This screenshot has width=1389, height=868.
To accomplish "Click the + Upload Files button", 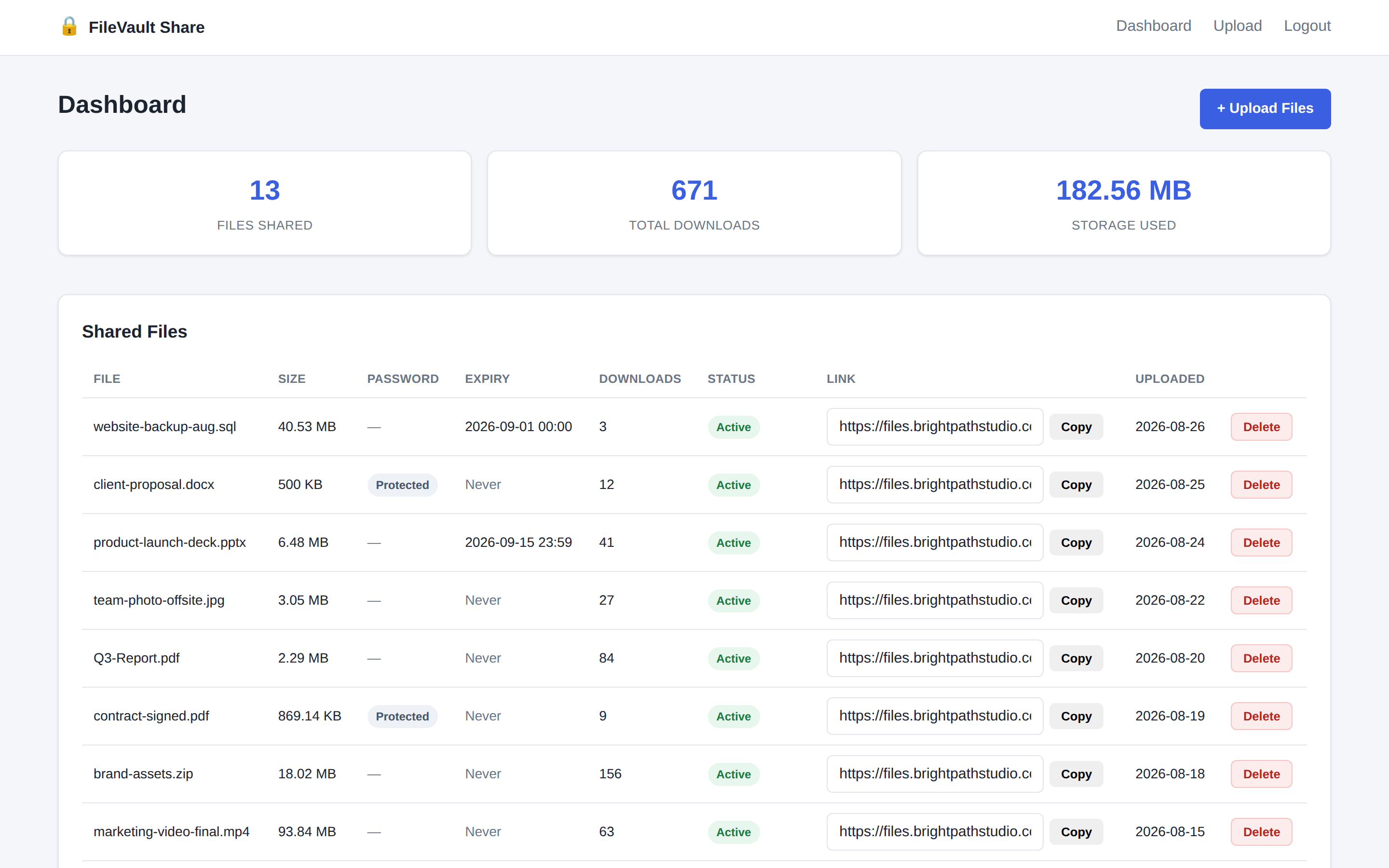I will click(x=1265, y=108).
